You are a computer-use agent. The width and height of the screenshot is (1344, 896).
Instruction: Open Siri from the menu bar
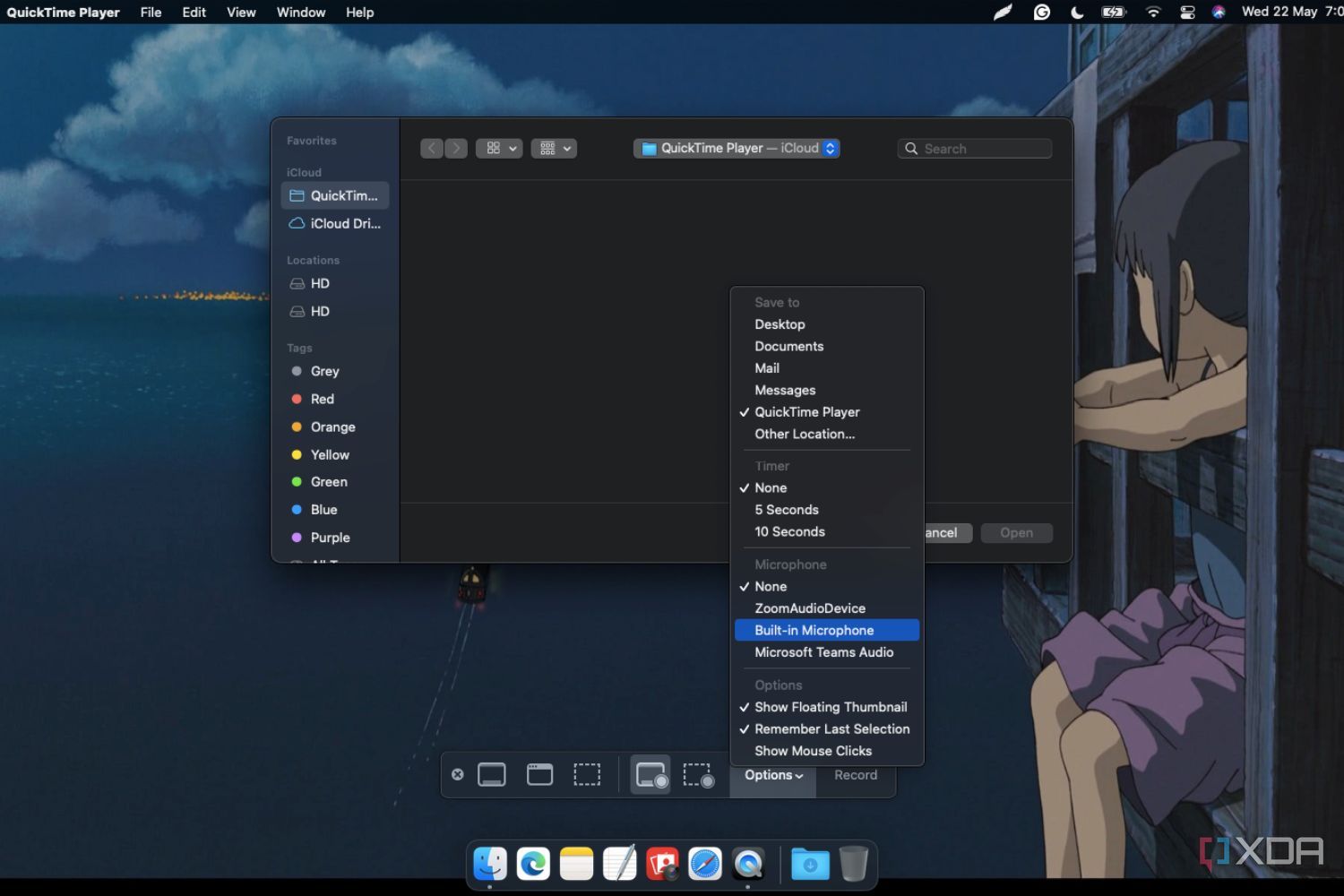[x=1219, y=12]
